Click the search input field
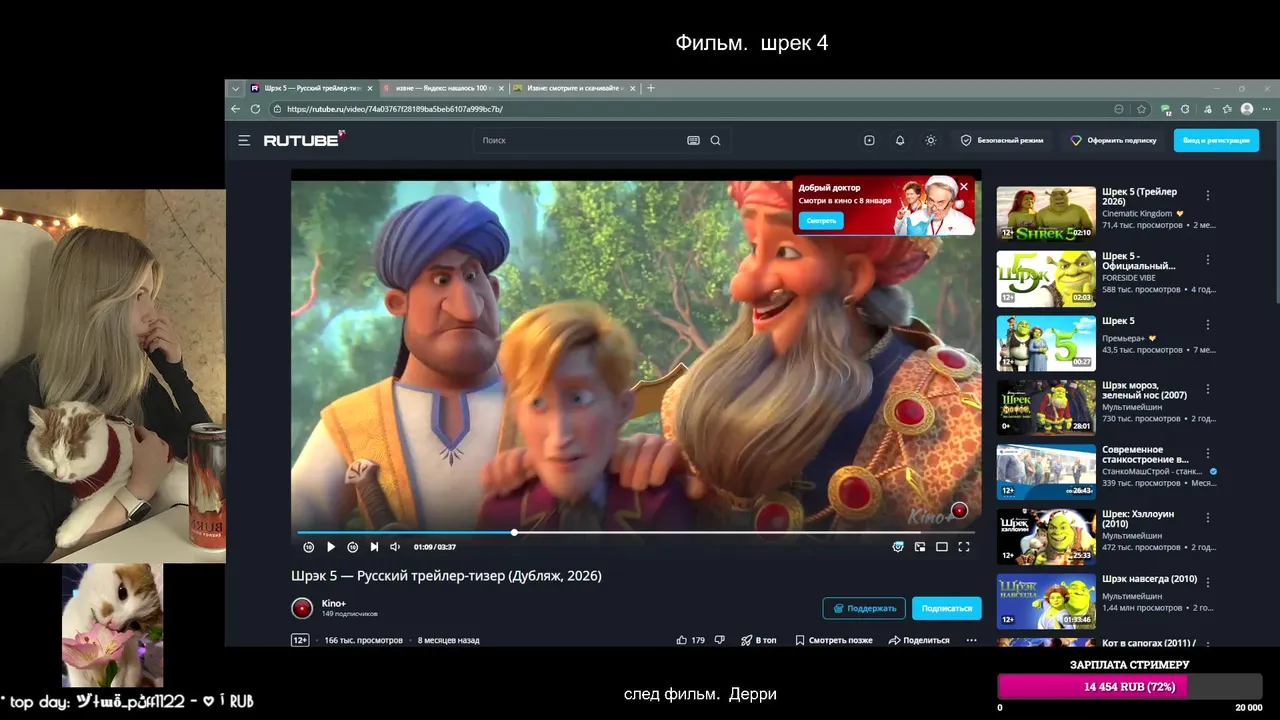The height and width of the screenshot is (720, 1280). [580, 141]
